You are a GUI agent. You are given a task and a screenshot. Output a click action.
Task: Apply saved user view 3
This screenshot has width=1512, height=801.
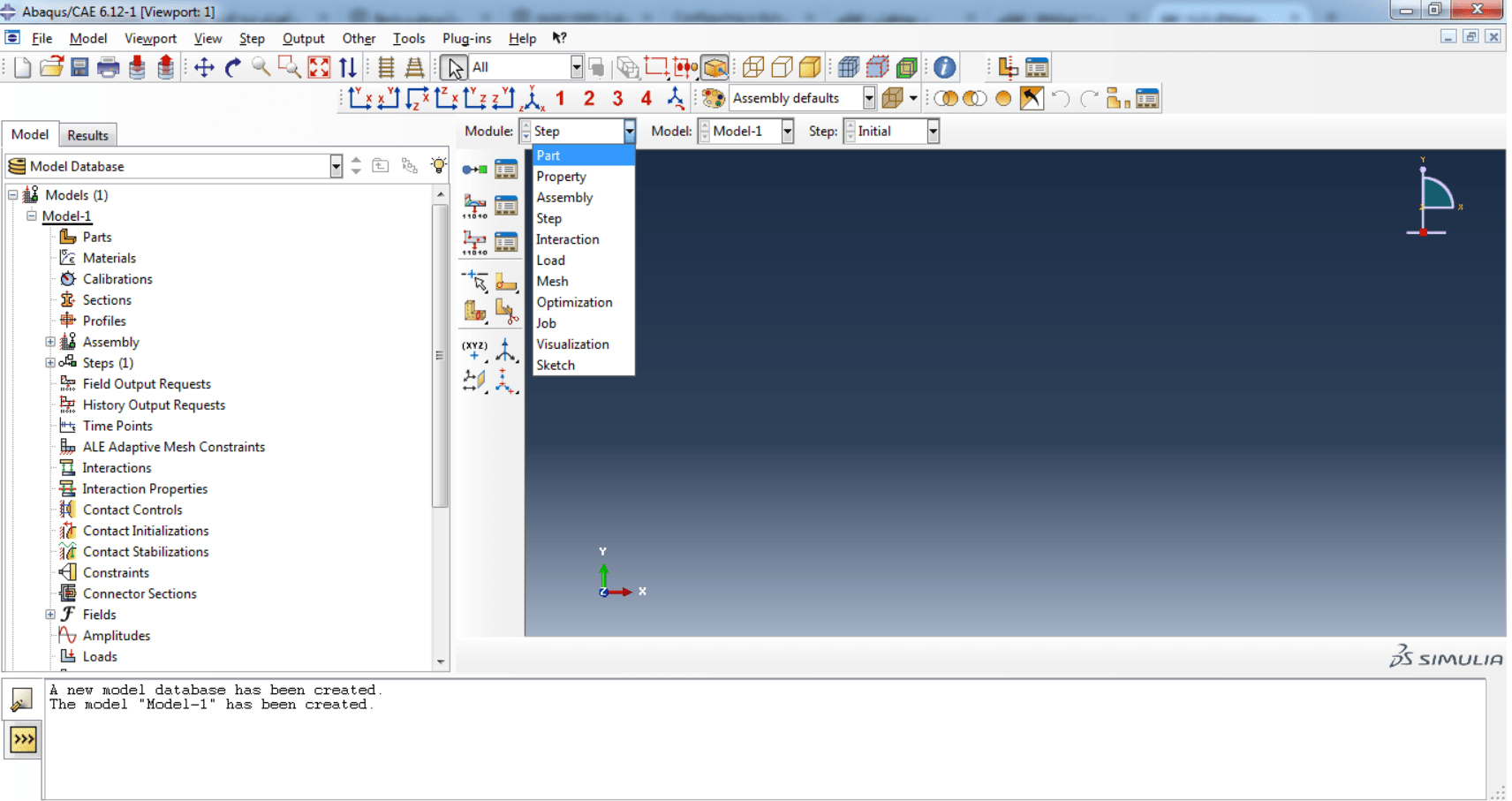[x=617, y=98]
